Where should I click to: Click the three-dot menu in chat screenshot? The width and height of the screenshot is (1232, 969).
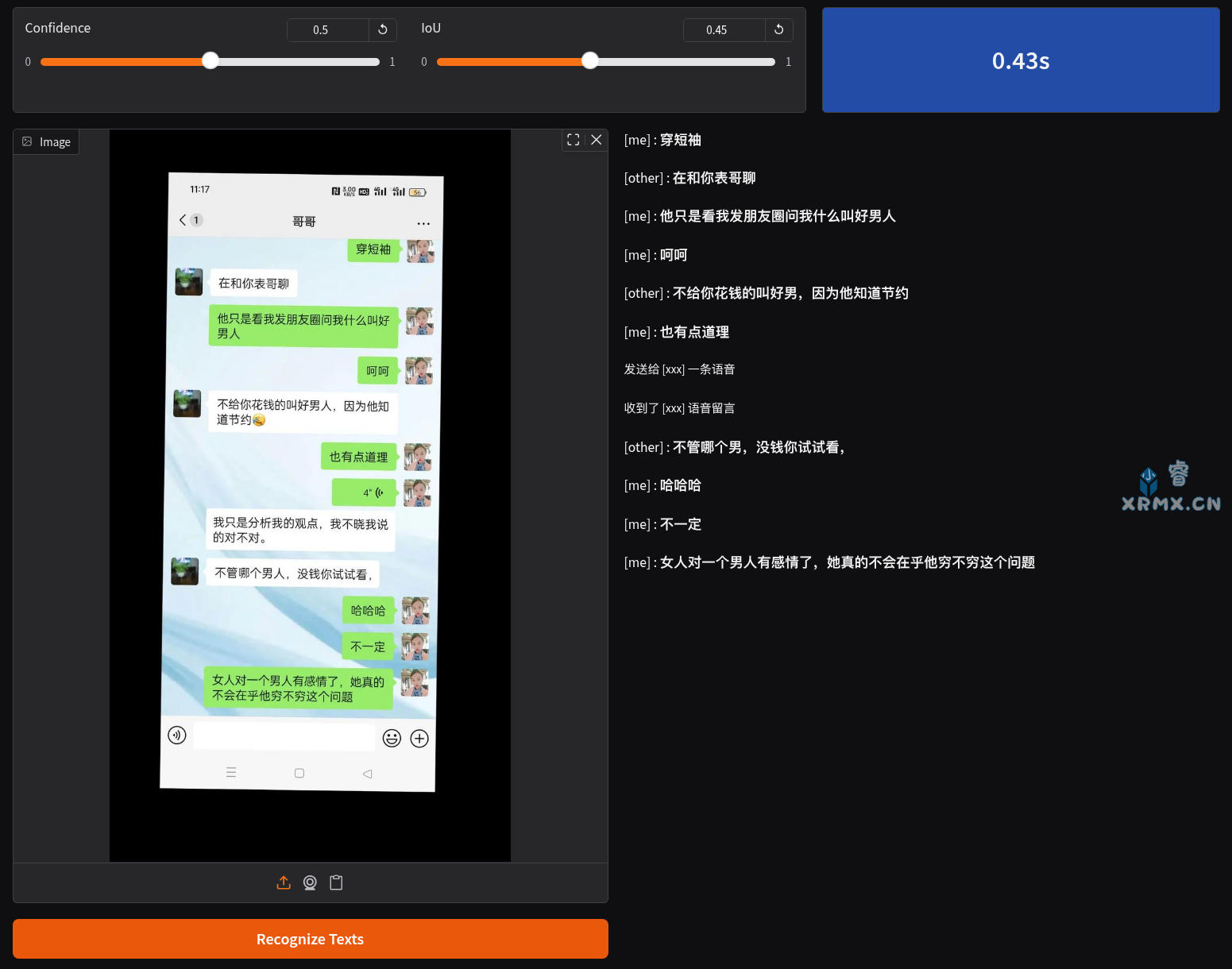pos(423,223)
